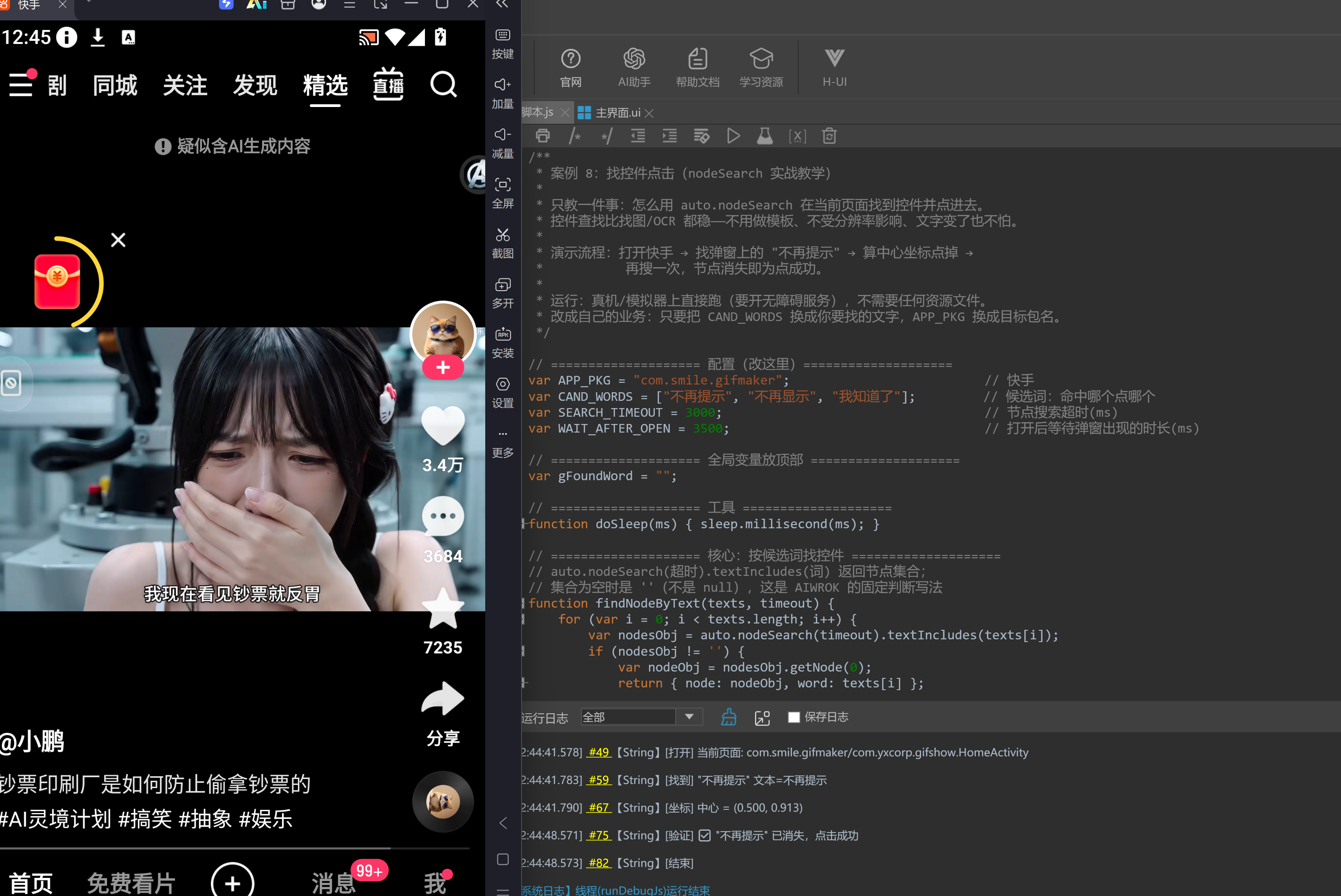Screen dimensions: 1341x896
Task: Open the Kuaishou search magnifier
Action: tap(444, 85)
